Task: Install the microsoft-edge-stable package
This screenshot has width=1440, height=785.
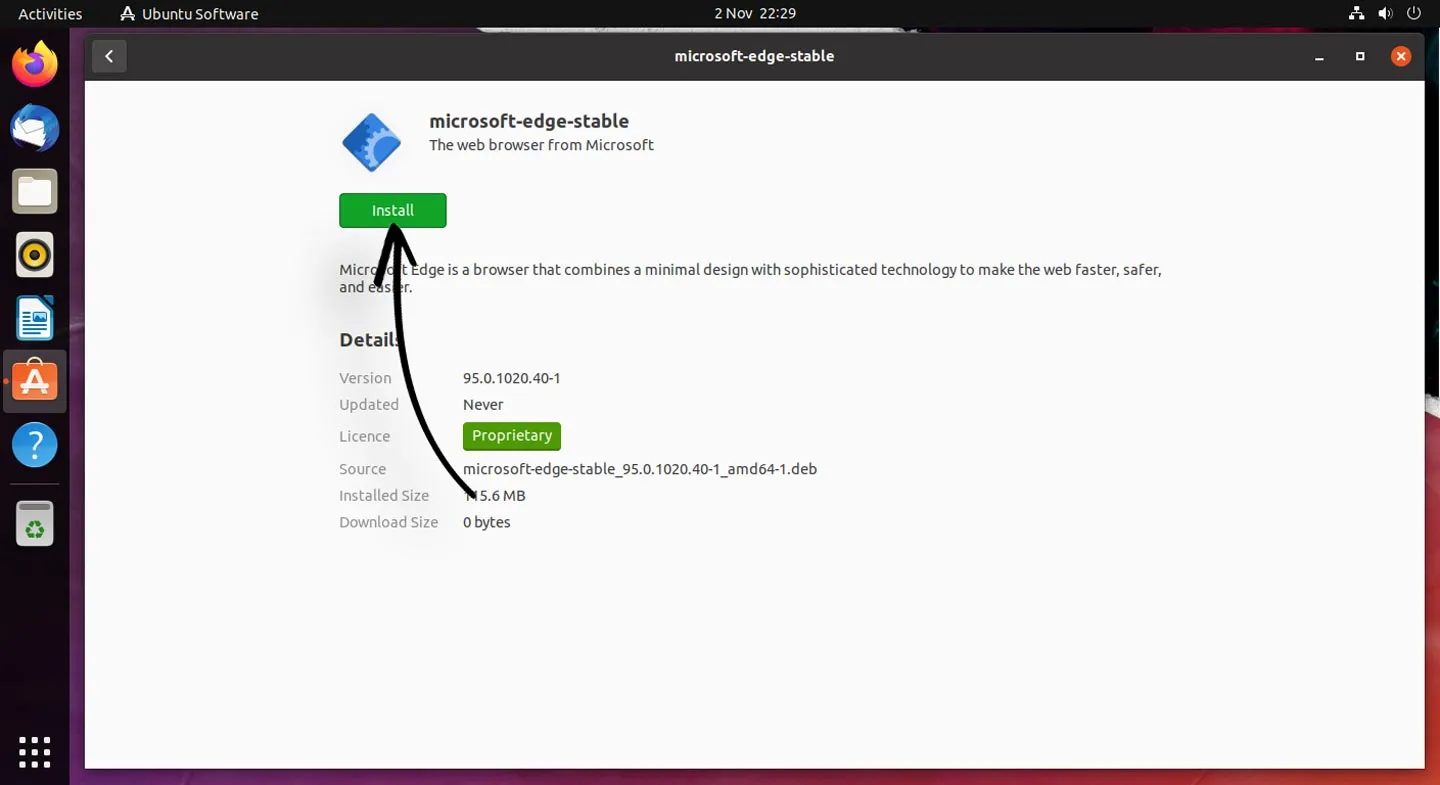Action: click(392, 210)
